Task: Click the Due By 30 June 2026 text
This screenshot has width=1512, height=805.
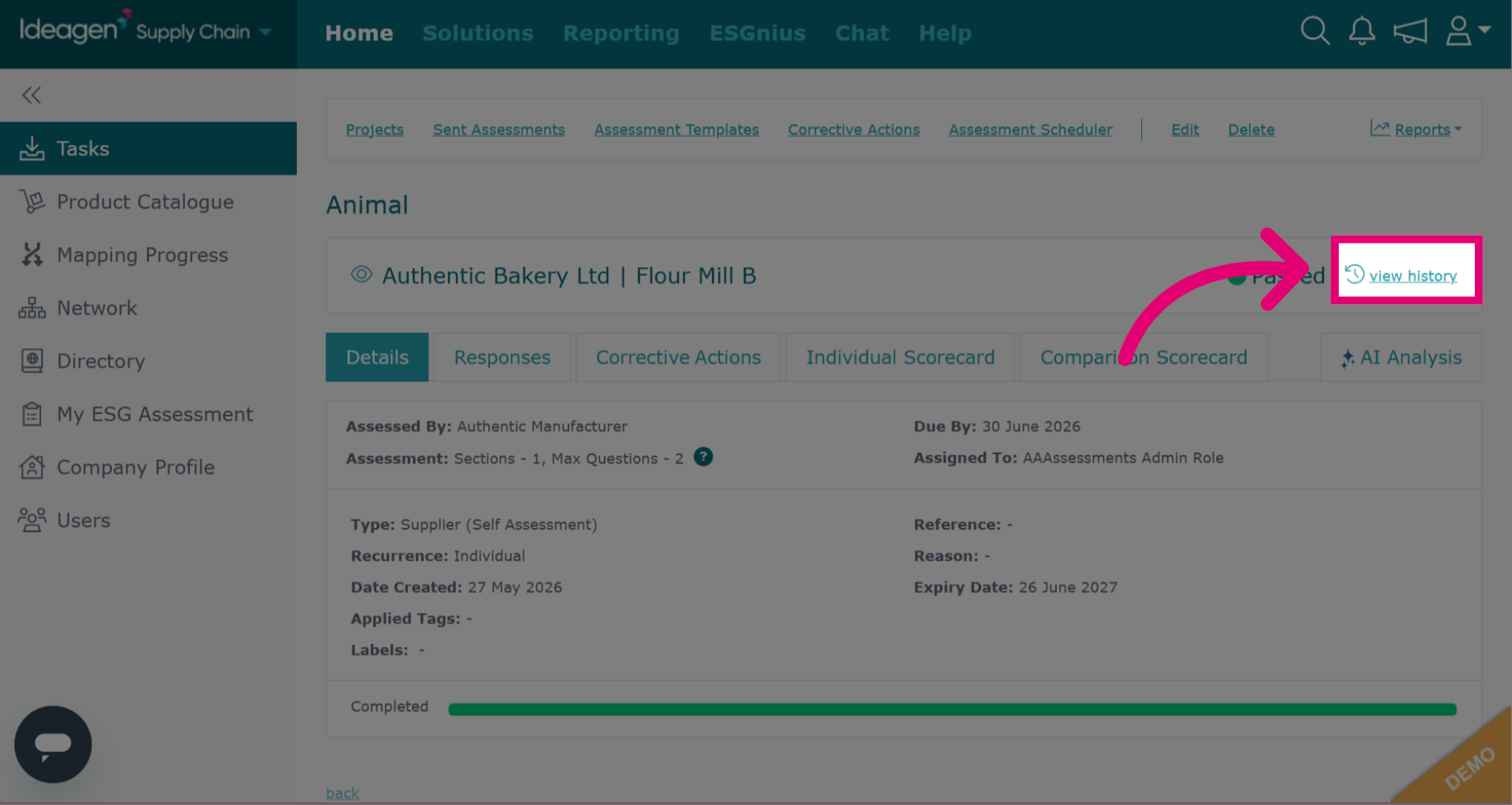Action: (997, 426)
